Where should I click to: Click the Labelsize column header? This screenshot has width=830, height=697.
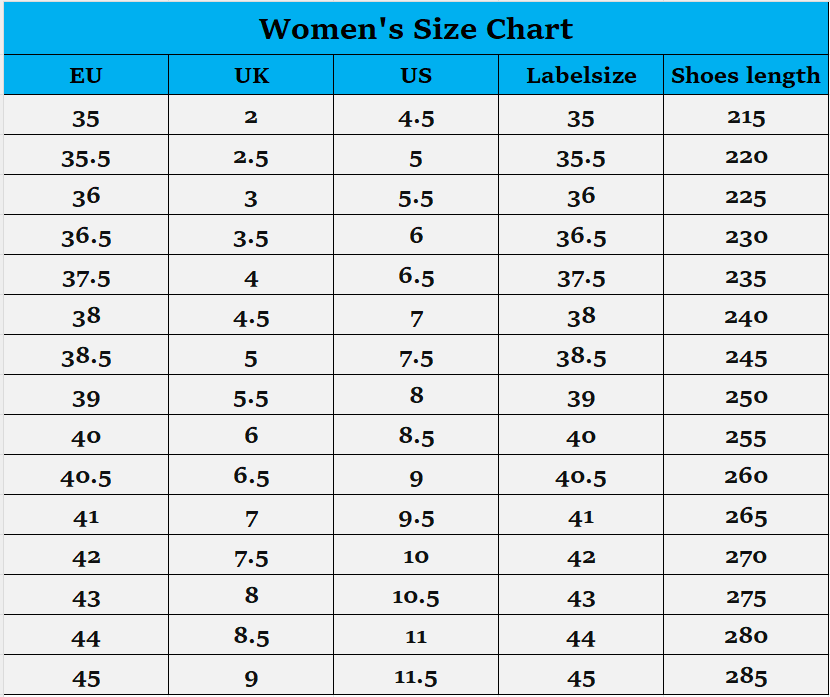[x=581, y=75]
